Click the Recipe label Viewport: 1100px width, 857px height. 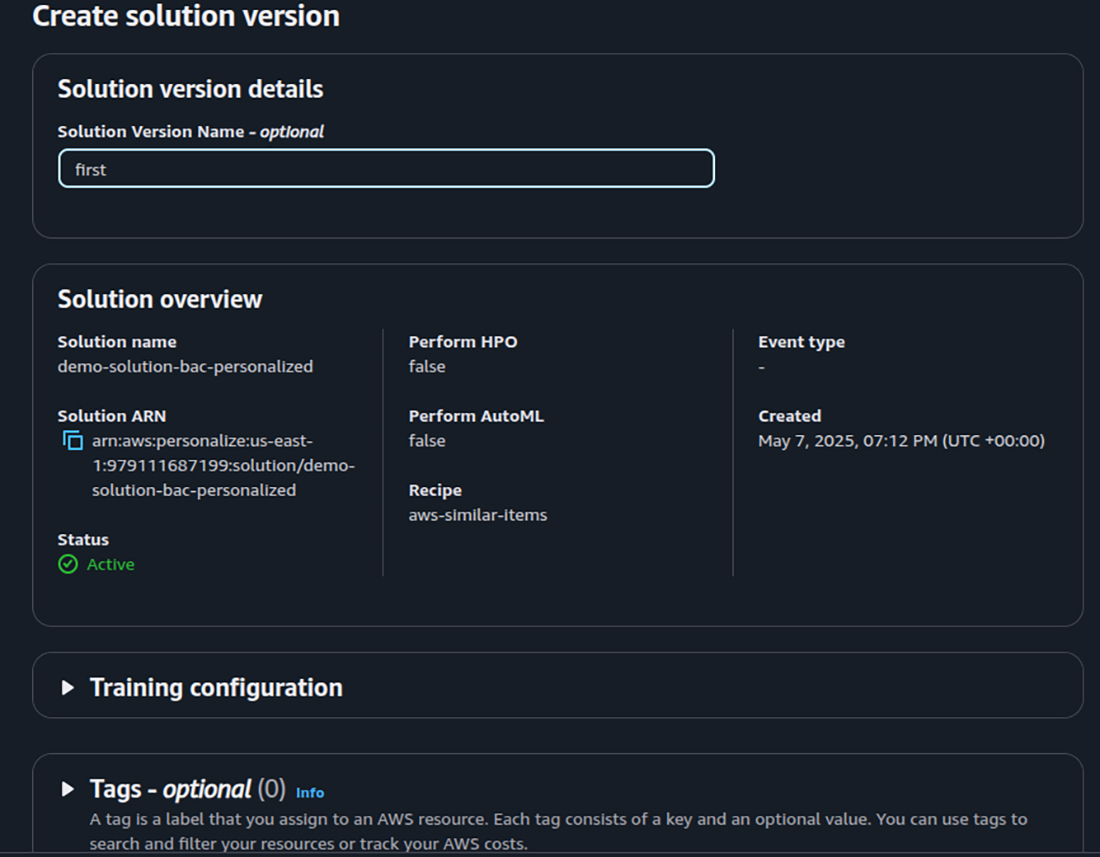tap(435, 490)
